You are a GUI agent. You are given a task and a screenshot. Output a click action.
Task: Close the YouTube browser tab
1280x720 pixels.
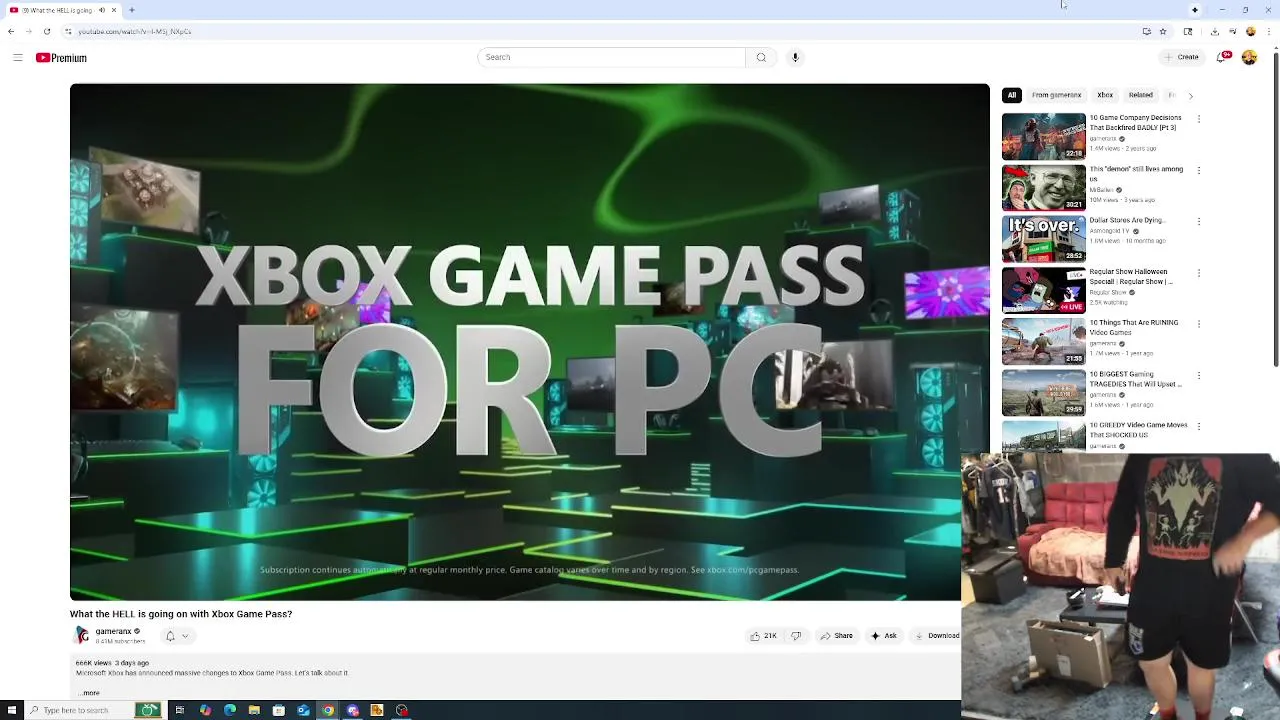click(x=114, y=10)
